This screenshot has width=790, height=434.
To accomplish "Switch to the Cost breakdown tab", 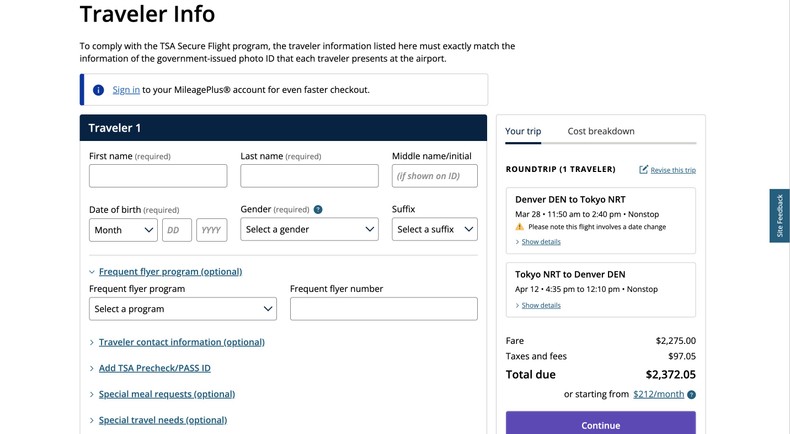I will click(601, 131).
